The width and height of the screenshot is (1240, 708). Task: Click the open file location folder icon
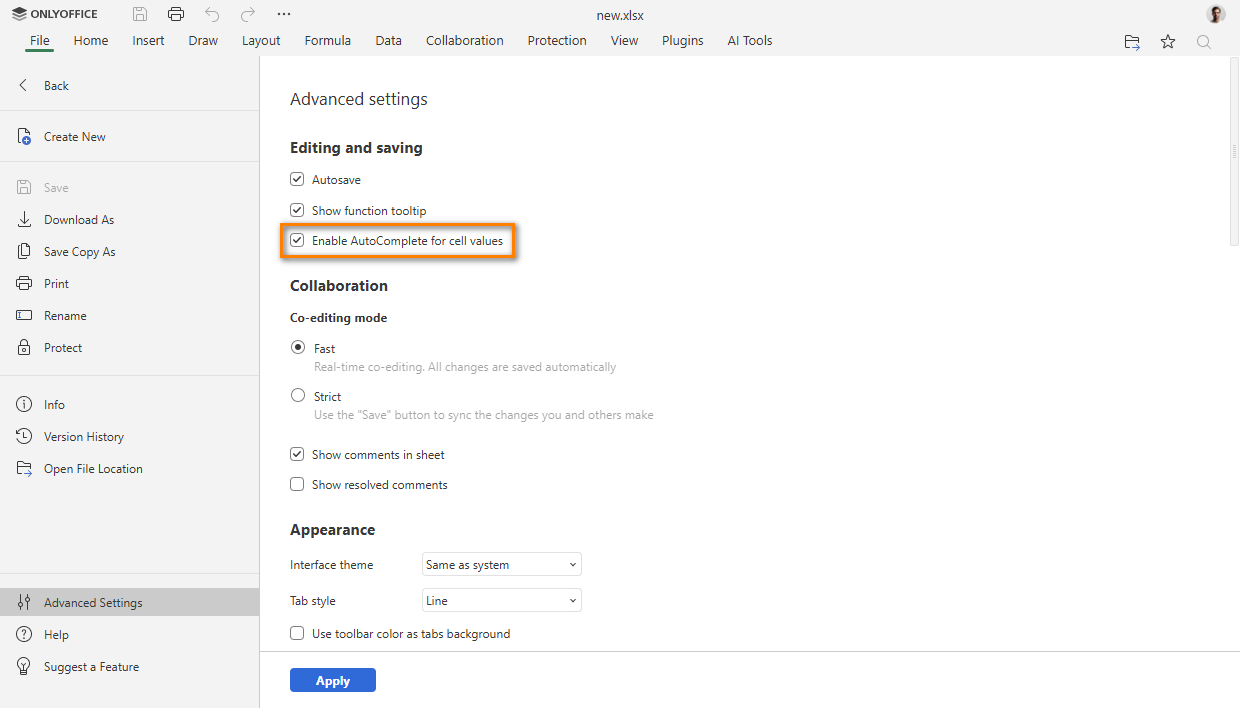(1132, 42)
